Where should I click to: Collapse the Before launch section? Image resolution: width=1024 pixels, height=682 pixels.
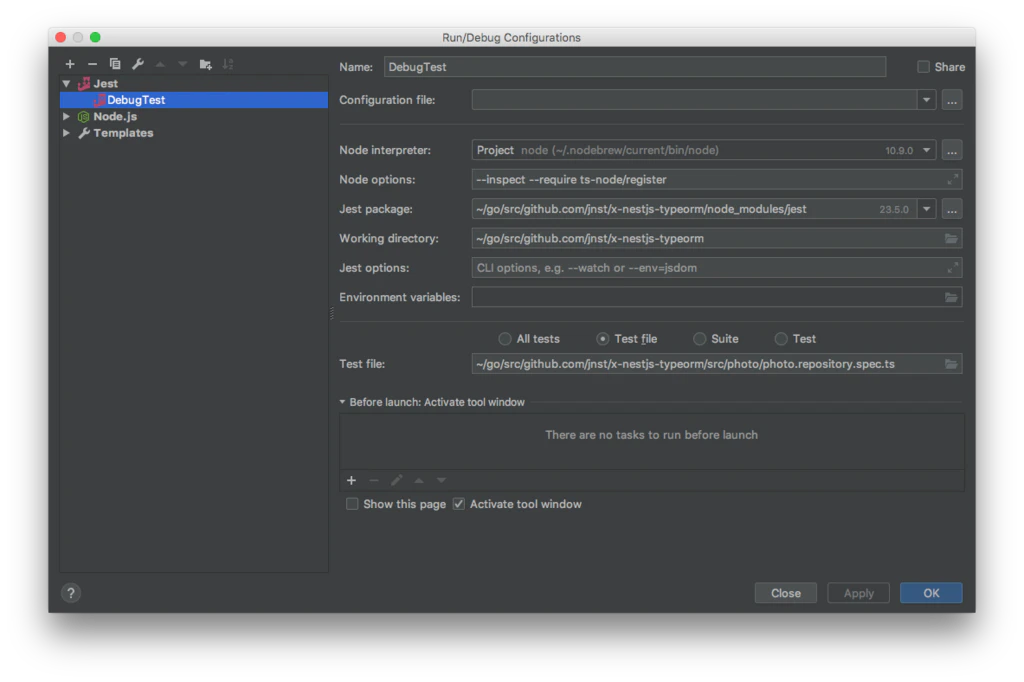tap(342, 402)
